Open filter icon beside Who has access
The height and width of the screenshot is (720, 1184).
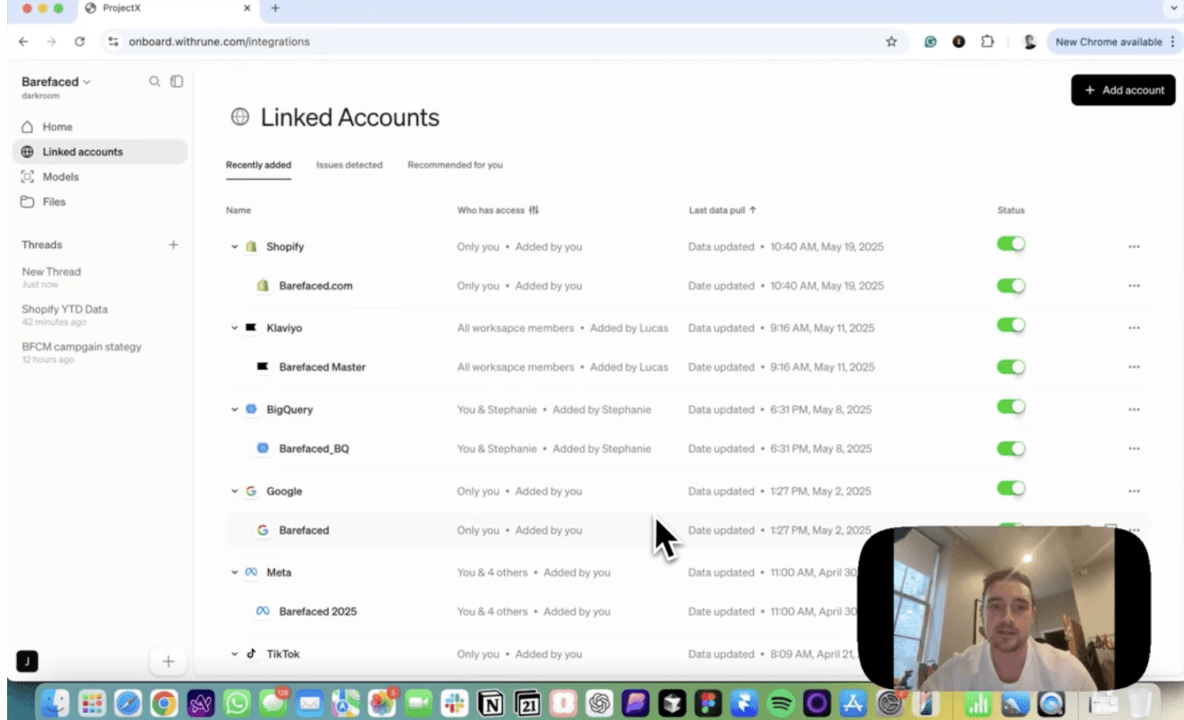tap(534, 210)
